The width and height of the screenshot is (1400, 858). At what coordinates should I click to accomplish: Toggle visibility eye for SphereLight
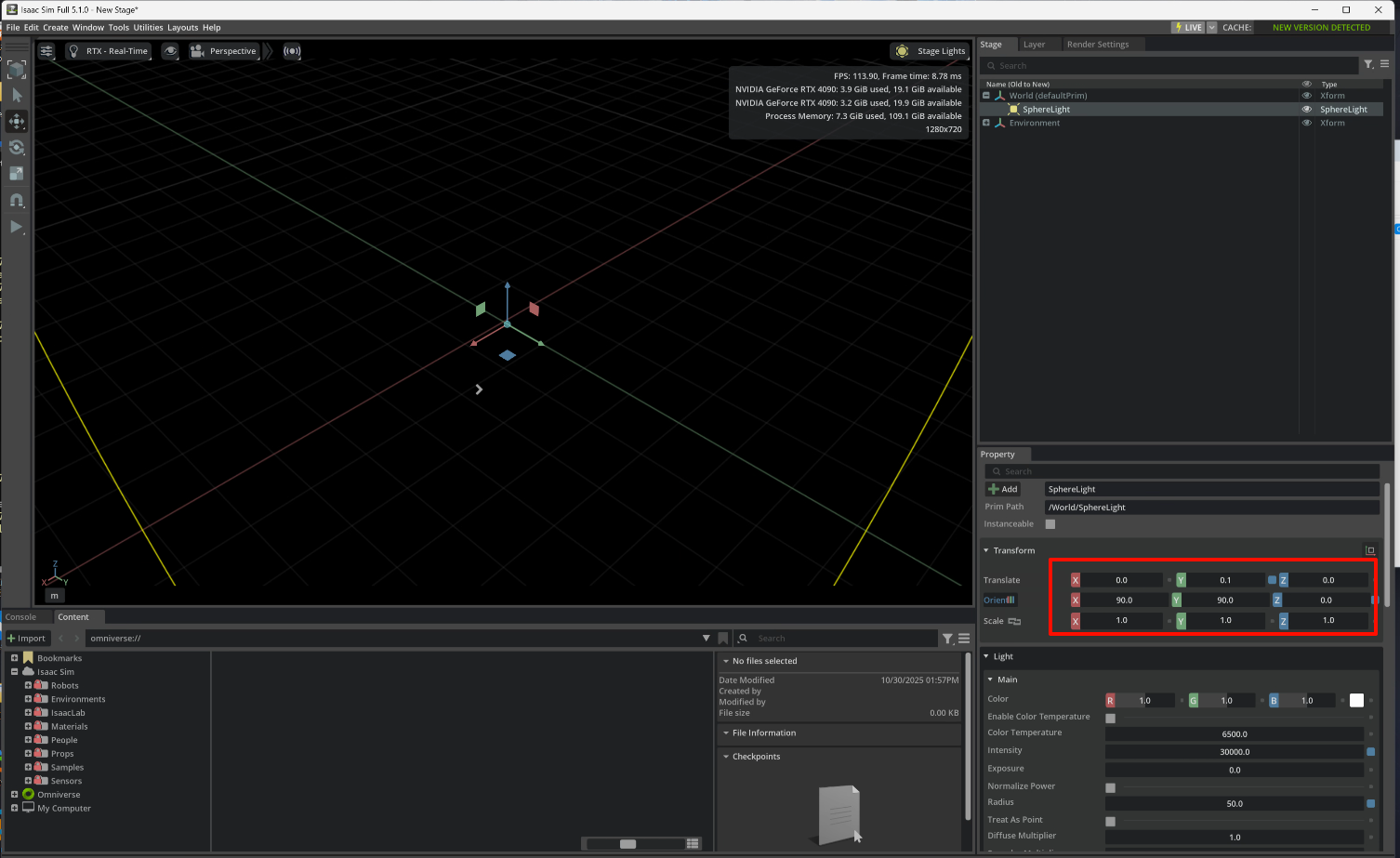click(1306, 109)
